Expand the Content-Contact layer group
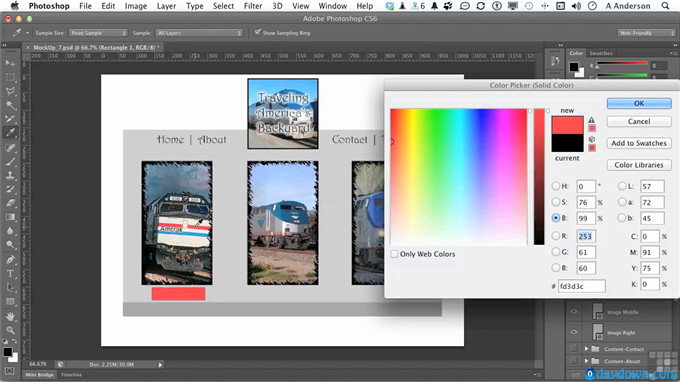The height and width of the screenshot is (382, 680). [x=586, y=349]
